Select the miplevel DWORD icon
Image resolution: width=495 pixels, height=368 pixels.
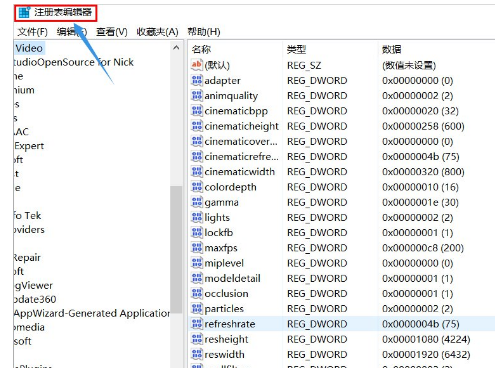pos(197,263)
